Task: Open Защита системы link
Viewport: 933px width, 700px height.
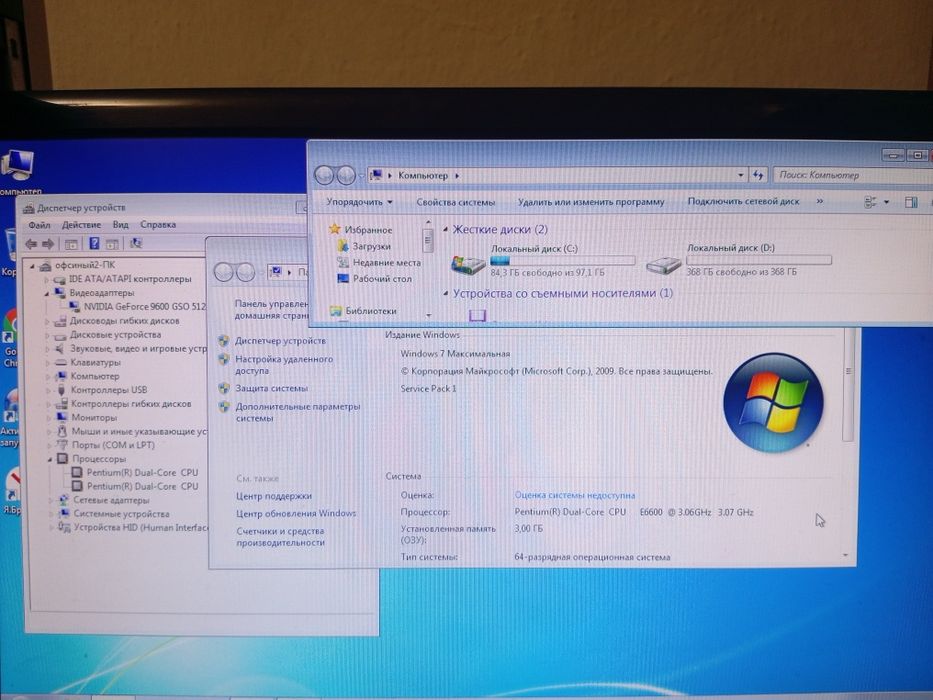Action: pos(271,389)
